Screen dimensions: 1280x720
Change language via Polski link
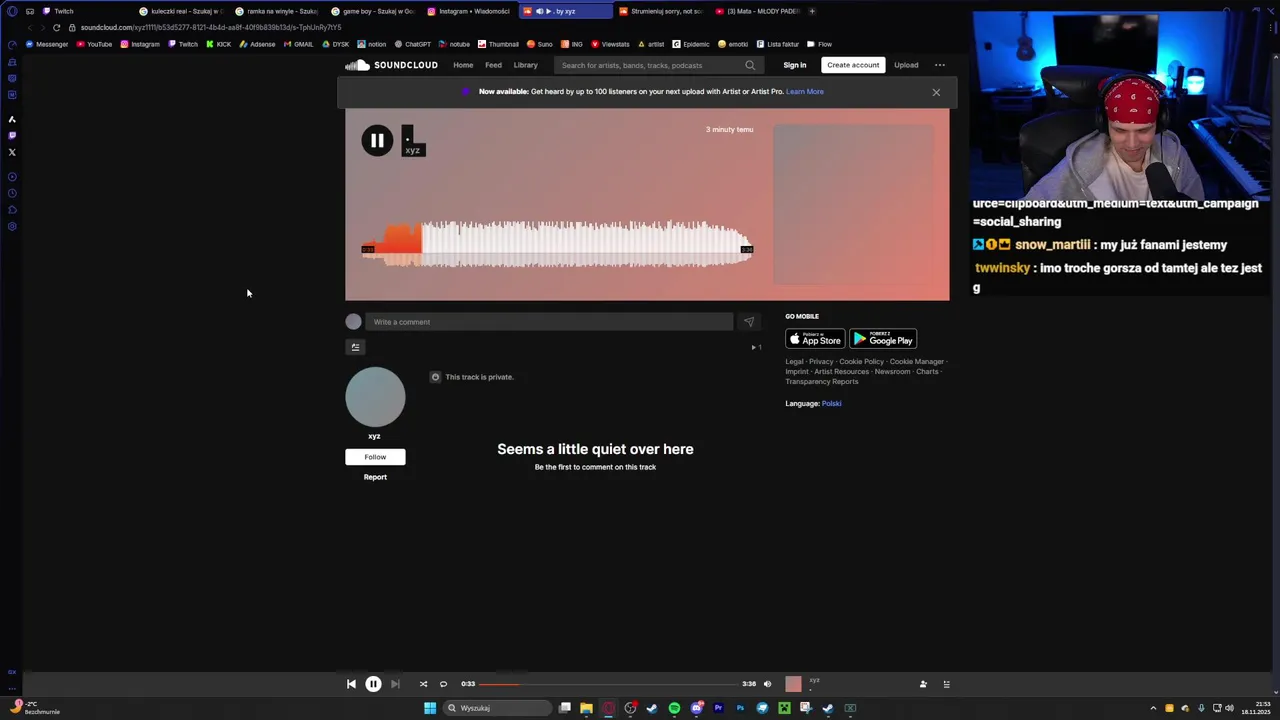(832, 404)
